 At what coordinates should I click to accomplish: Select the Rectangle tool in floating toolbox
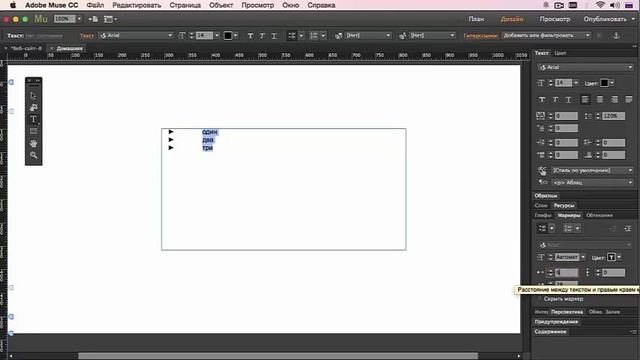pyautogui.click(x=33, y=131)
